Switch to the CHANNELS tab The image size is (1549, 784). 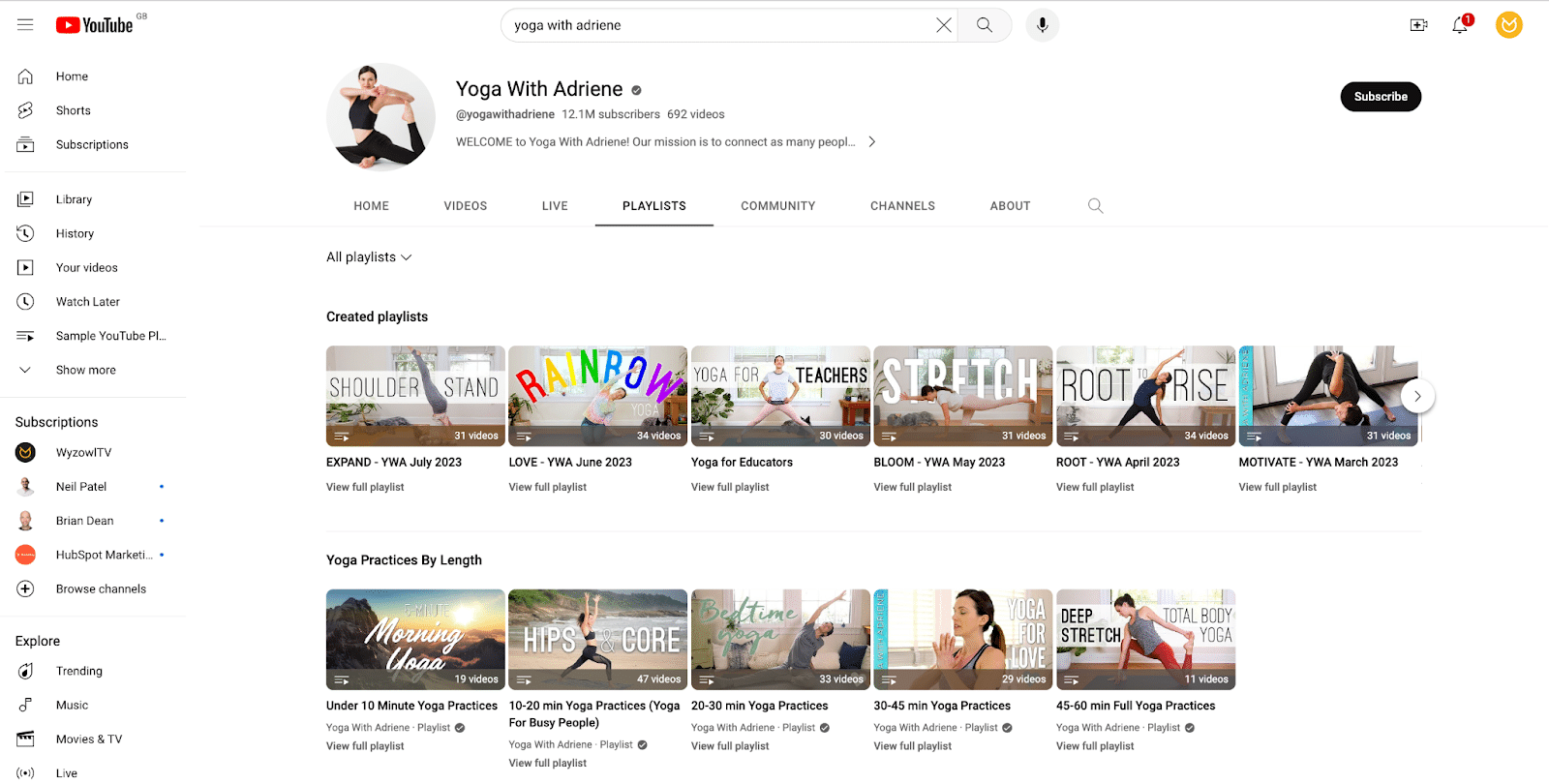(x=902, y=206)
